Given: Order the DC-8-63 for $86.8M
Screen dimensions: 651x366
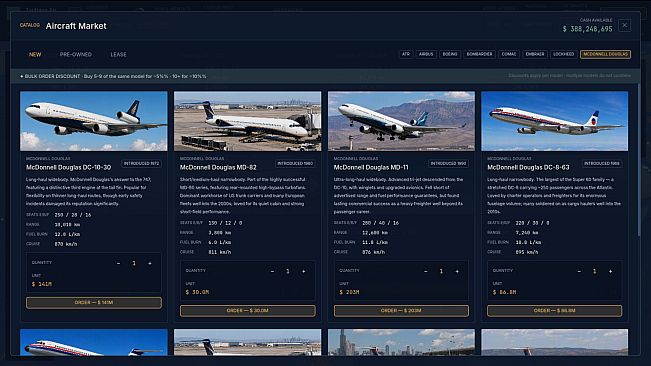Looking at the screenshot, I should (554, 310).
